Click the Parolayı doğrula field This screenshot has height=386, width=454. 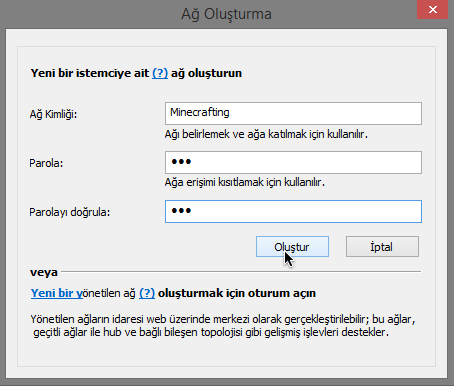click(293, 212)
